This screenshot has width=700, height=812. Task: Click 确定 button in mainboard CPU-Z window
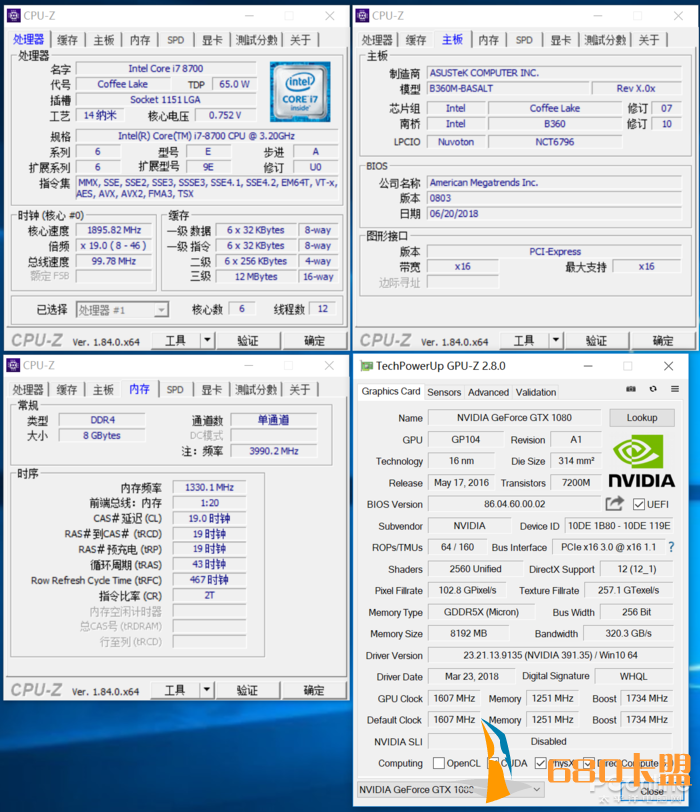663,340
